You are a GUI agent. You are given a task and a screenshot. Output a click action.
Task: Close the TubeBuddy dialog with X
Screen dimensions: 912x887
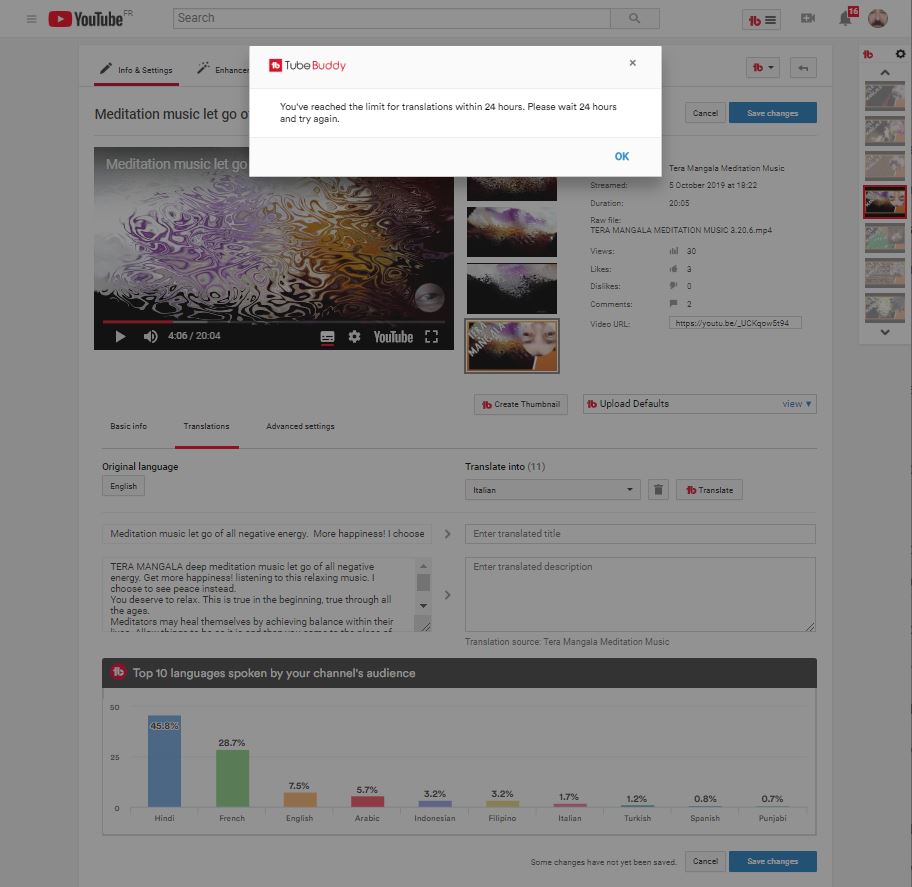[x=632, y=63]
